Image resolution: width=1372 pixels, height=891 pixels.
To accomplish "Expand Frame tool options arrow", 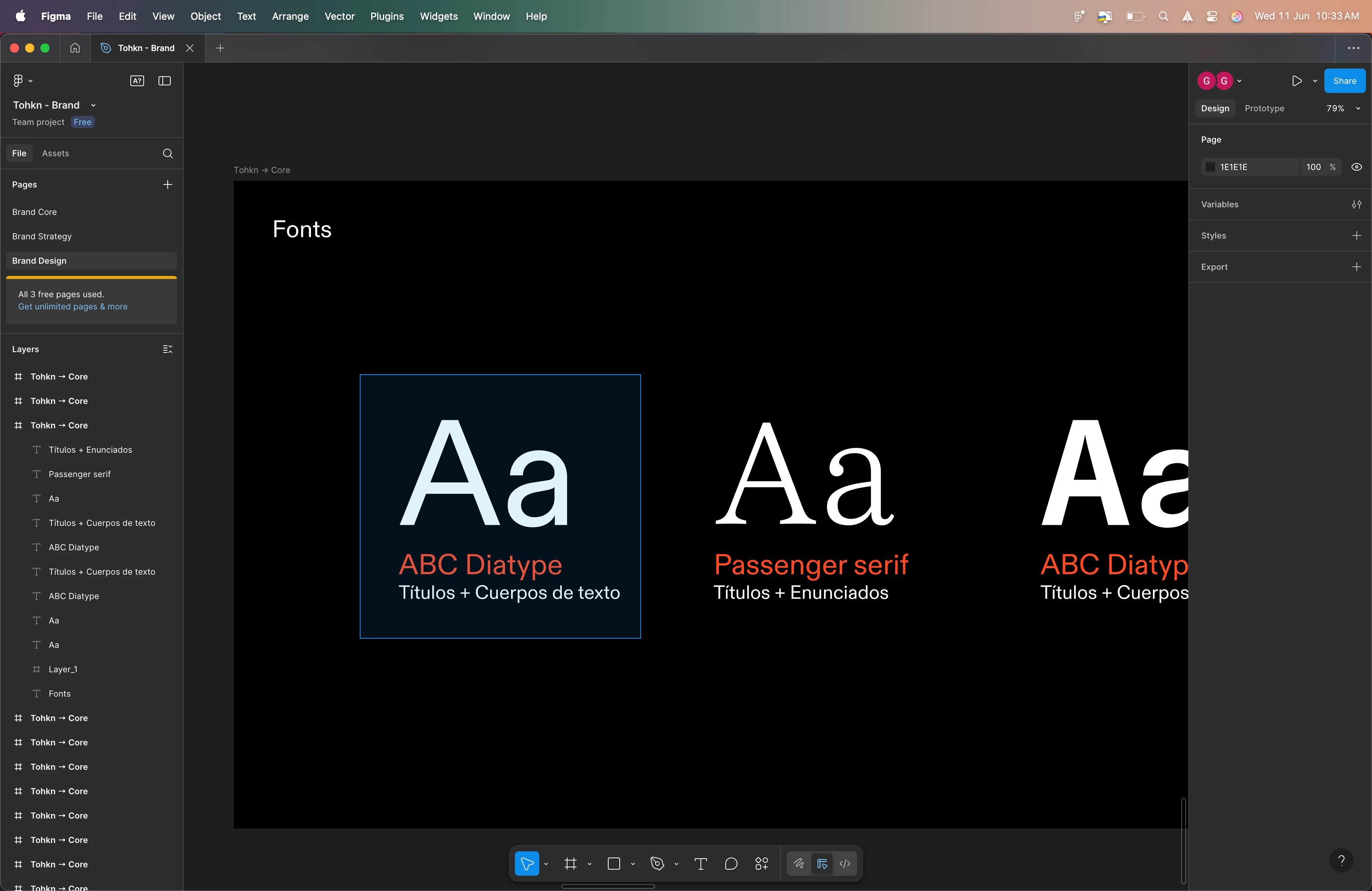I will click(589, 864).
